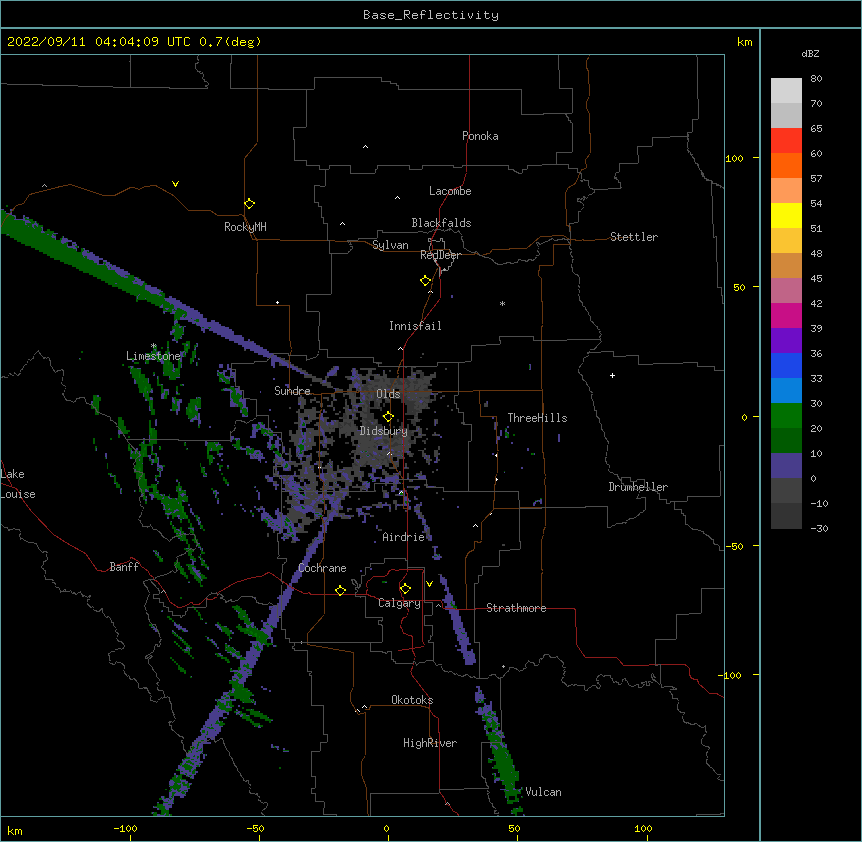This screenshot has height=842, width=862.
Task: Click the RockyMH label
Action: (245, 227)
